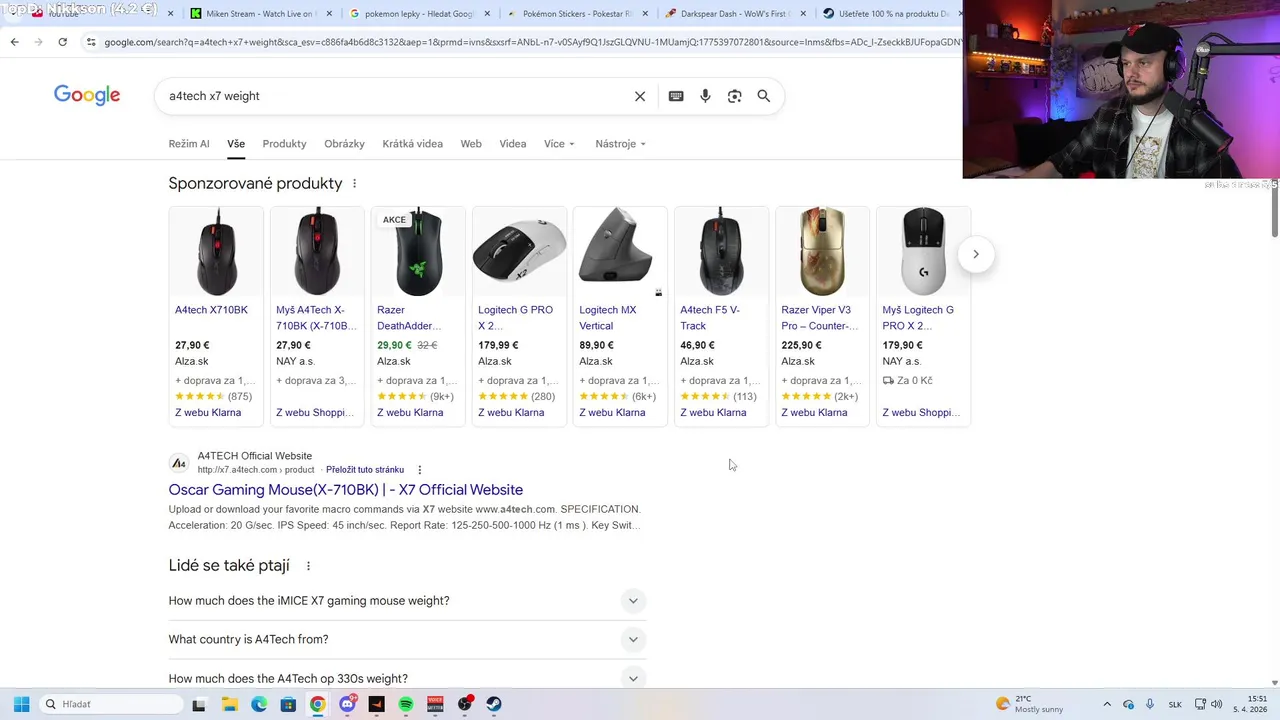View site information icon in address bar
The image size is (1280, 720).
click(x=91, y=42)
